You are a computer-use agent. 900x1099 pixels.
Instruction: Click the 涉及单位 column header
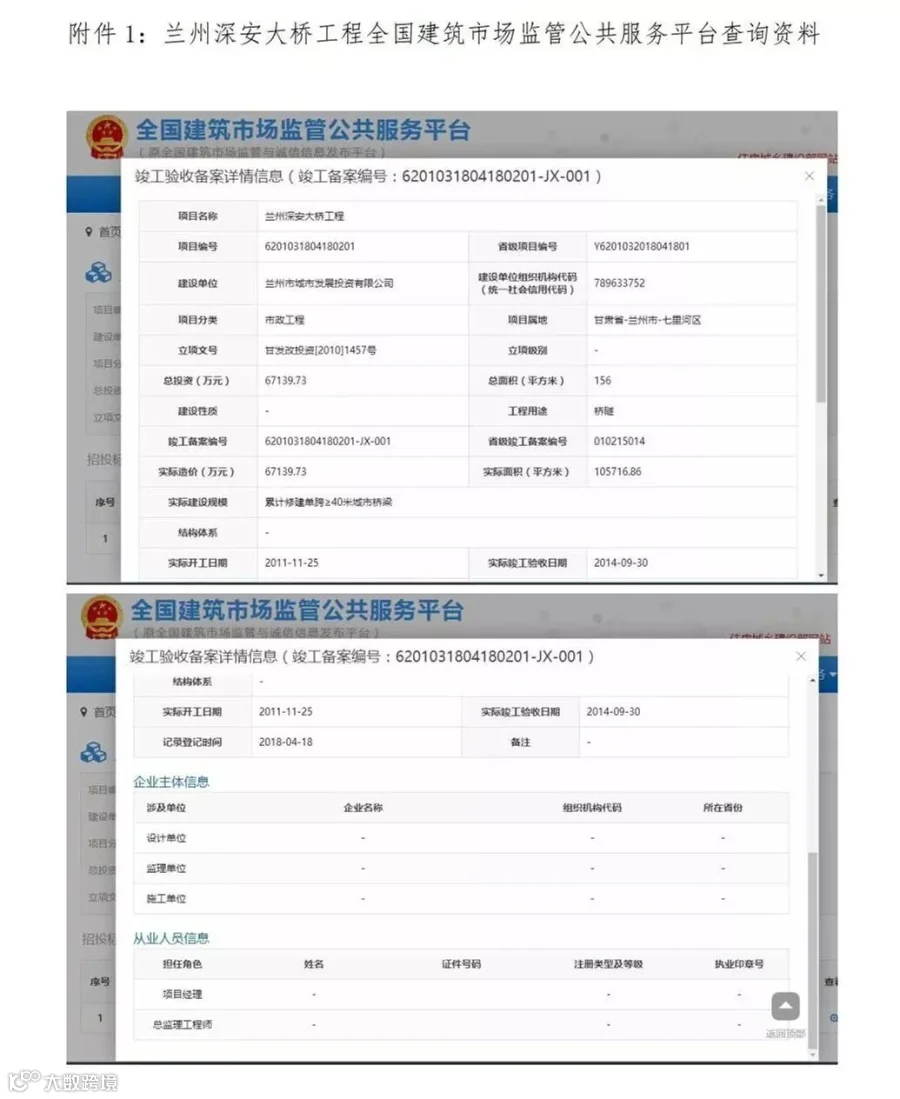[x=166, y=807]
